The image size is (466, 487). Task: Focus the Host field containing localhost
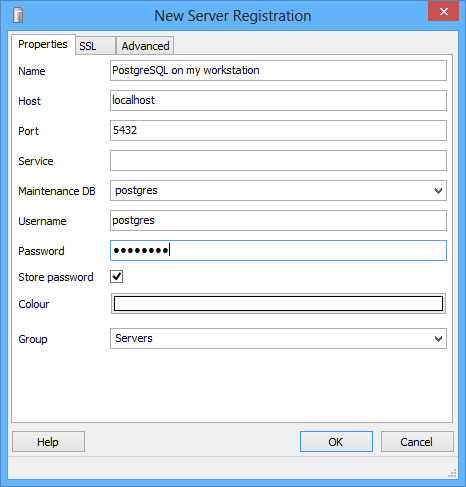coord(278,100)
